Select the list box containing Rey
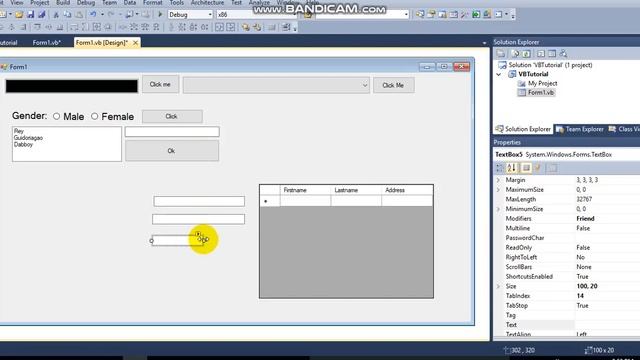640x360 pixels. click(67, 144)
